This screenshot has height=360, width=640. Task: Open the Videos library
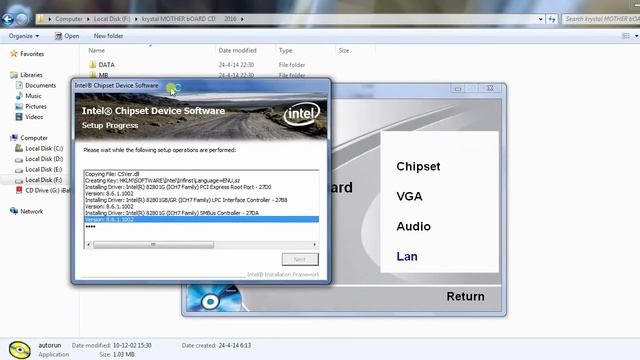(34, 117)
